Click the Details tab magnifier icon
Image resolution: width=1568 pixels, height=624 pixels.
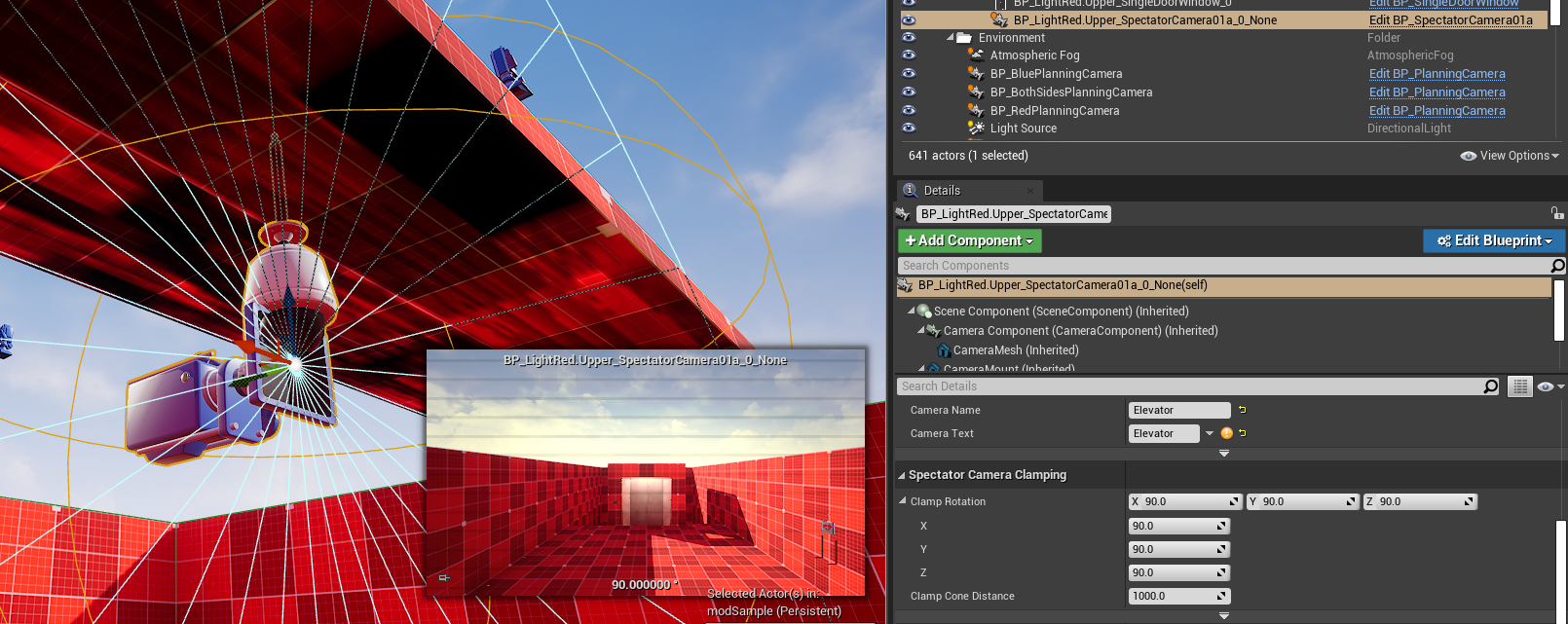click(x=910, y=191)
